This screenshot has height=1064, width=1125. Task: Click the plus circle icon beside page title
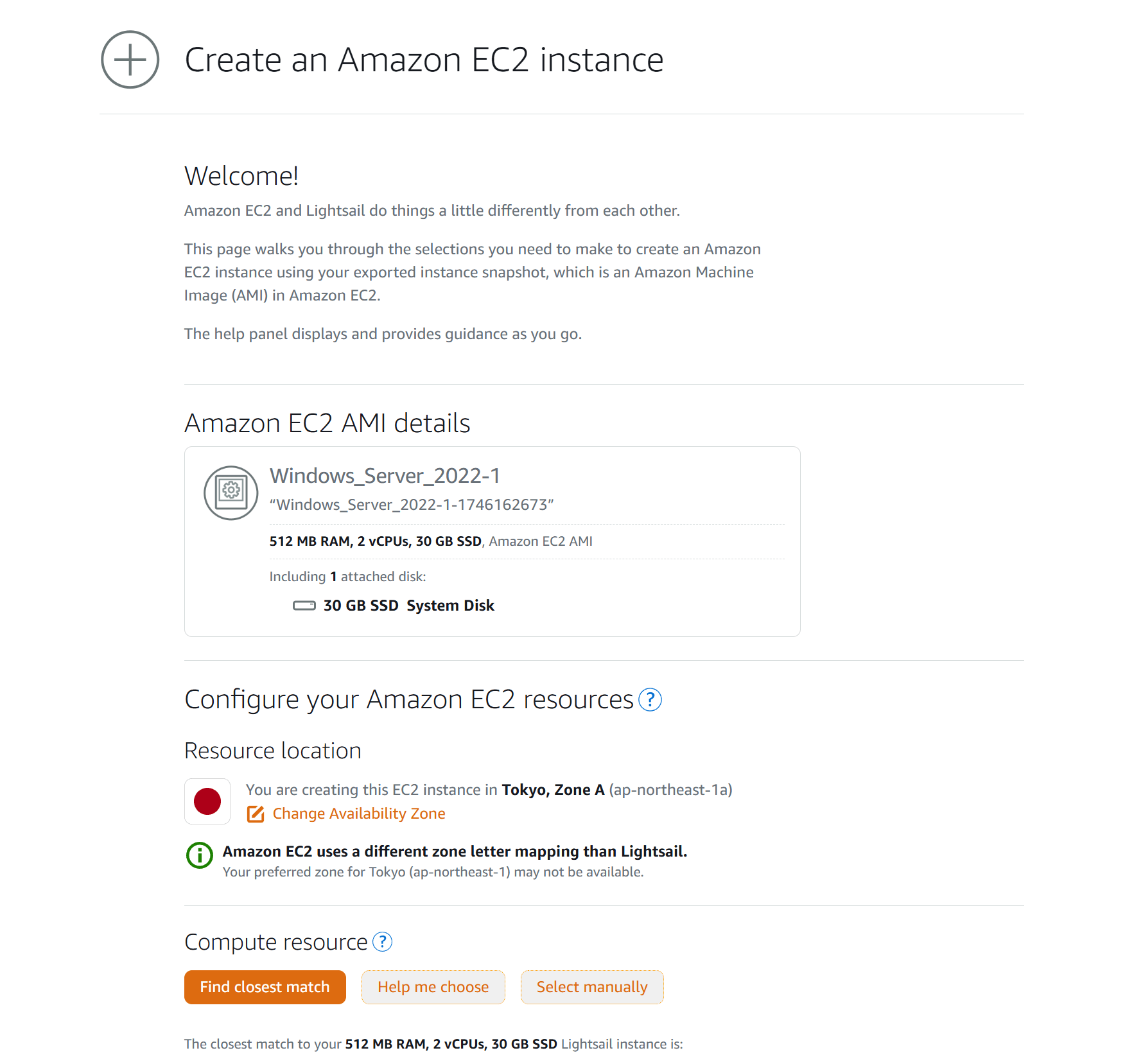pos(130,60)
